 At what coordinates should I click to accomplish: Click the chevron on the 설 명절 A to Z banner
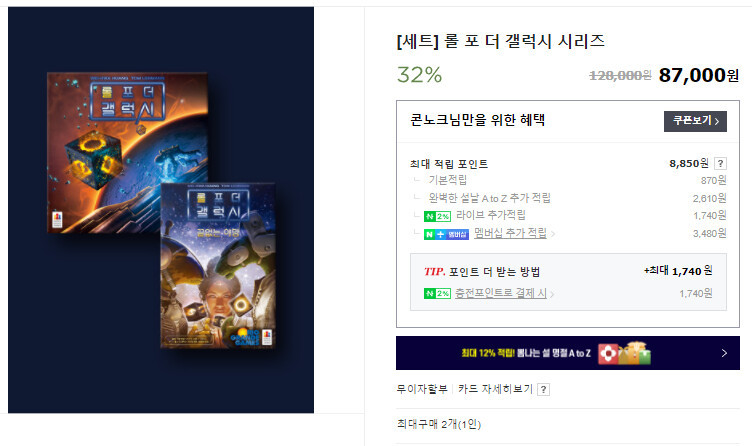coord(724,353)
